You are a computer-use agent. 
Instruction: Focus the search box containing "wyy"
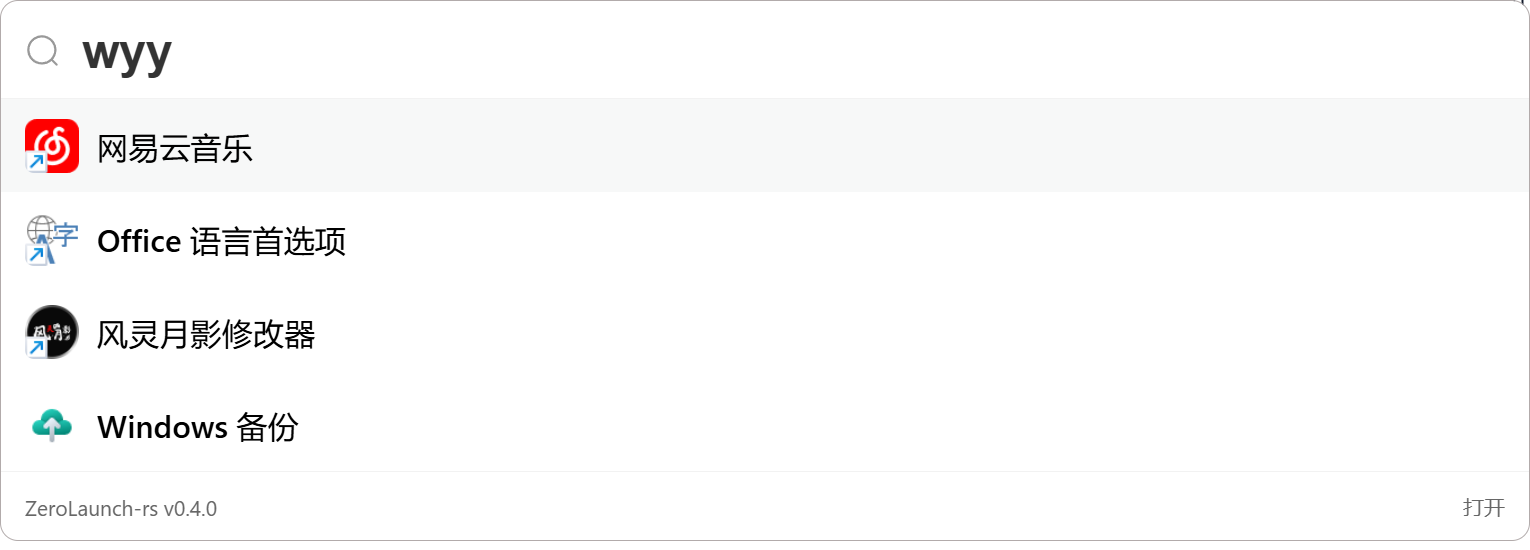pyautogui.click(x=700, y=50)
